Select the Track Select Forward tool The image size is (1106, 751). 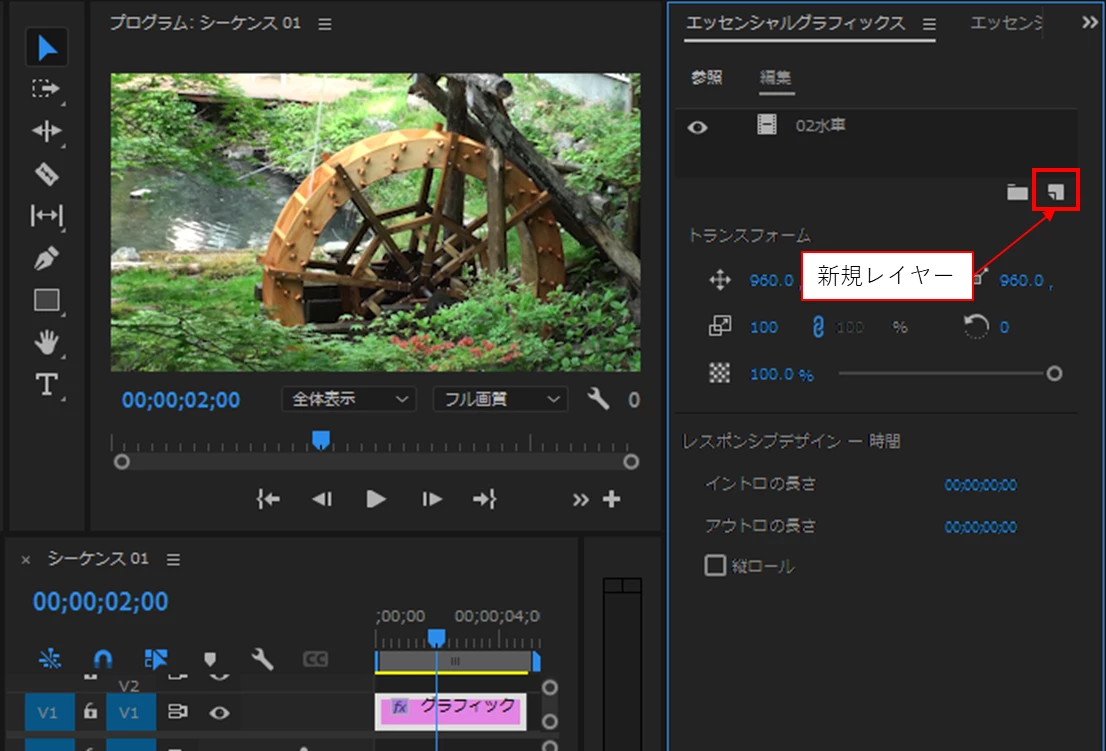tap(47, 89)
